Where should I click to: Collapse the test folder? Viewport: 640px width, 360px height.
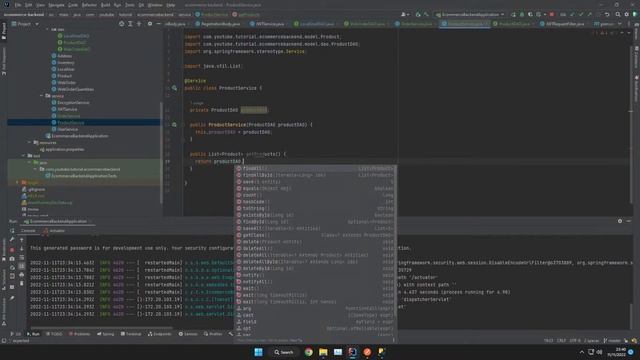point(23,156)
